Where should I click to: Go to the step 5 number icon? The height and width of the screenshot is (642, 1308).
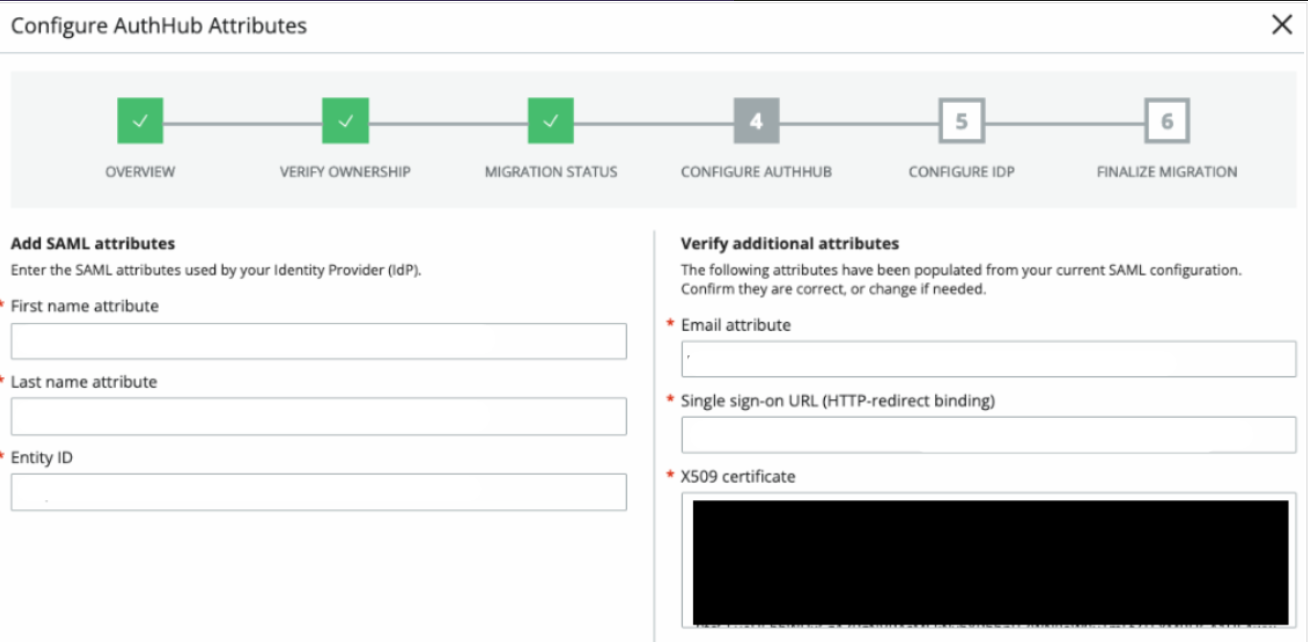[x=961, y=121]
